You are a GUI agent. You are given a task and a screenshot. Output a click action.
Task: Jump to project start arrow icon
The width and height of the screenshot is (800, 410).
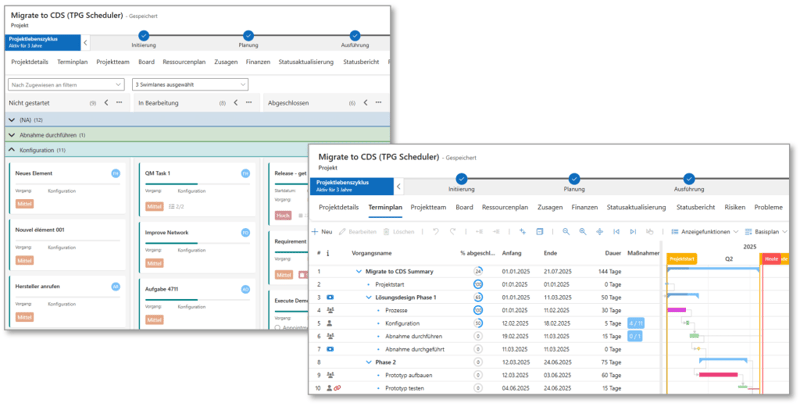pos(616,232)
